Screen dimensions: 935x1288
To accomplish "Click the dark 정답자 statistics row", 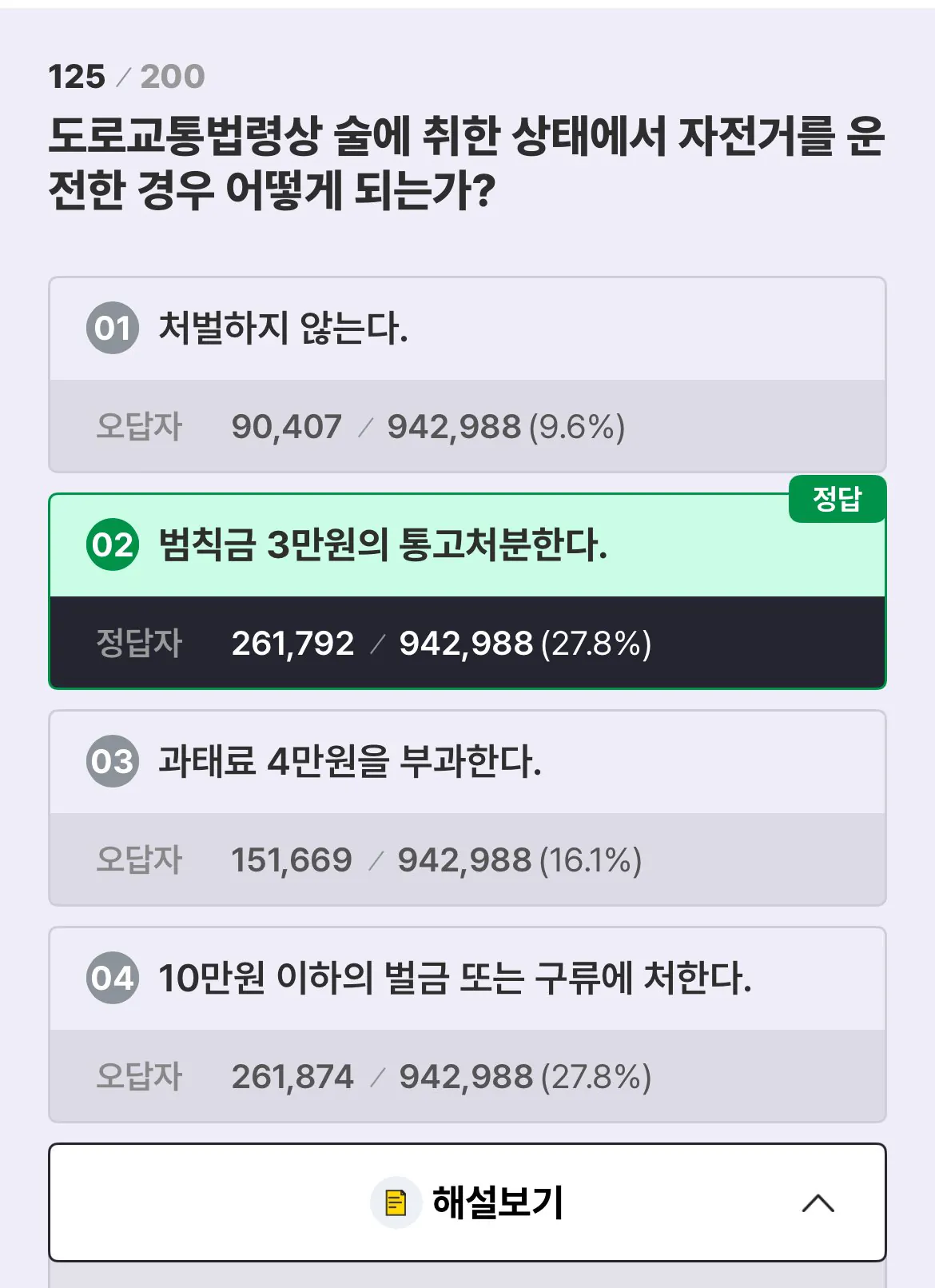I will point(467,643).
